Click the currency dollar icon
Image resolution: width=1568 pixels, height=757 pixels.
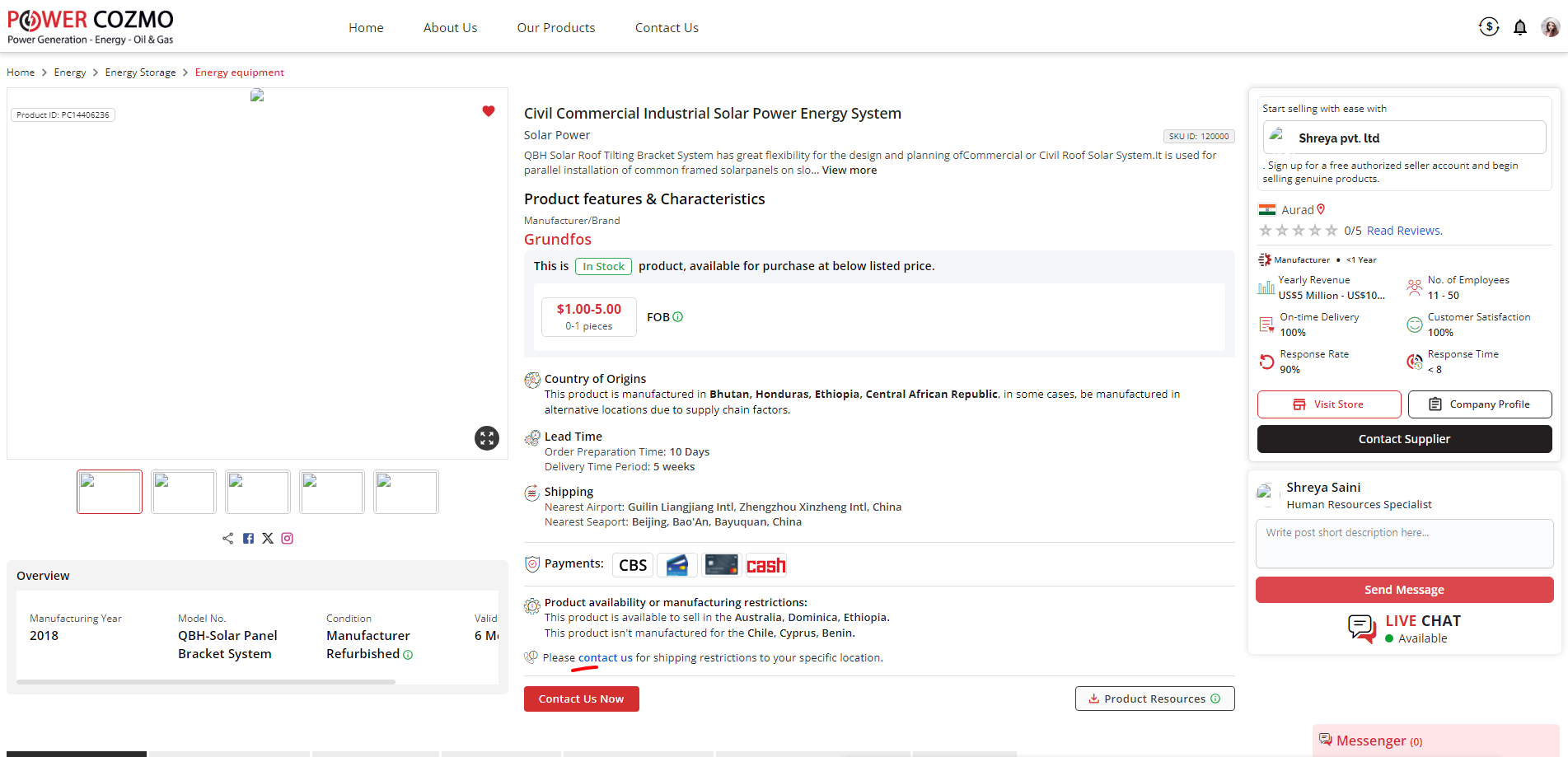[1489, 27]
